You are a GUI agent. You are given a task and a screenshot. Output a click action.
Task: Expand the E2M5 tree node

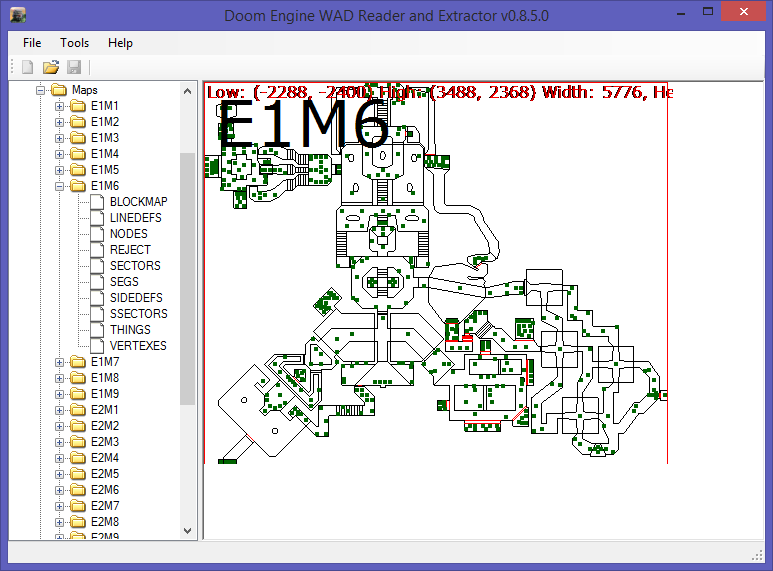(x=59, y=474)
